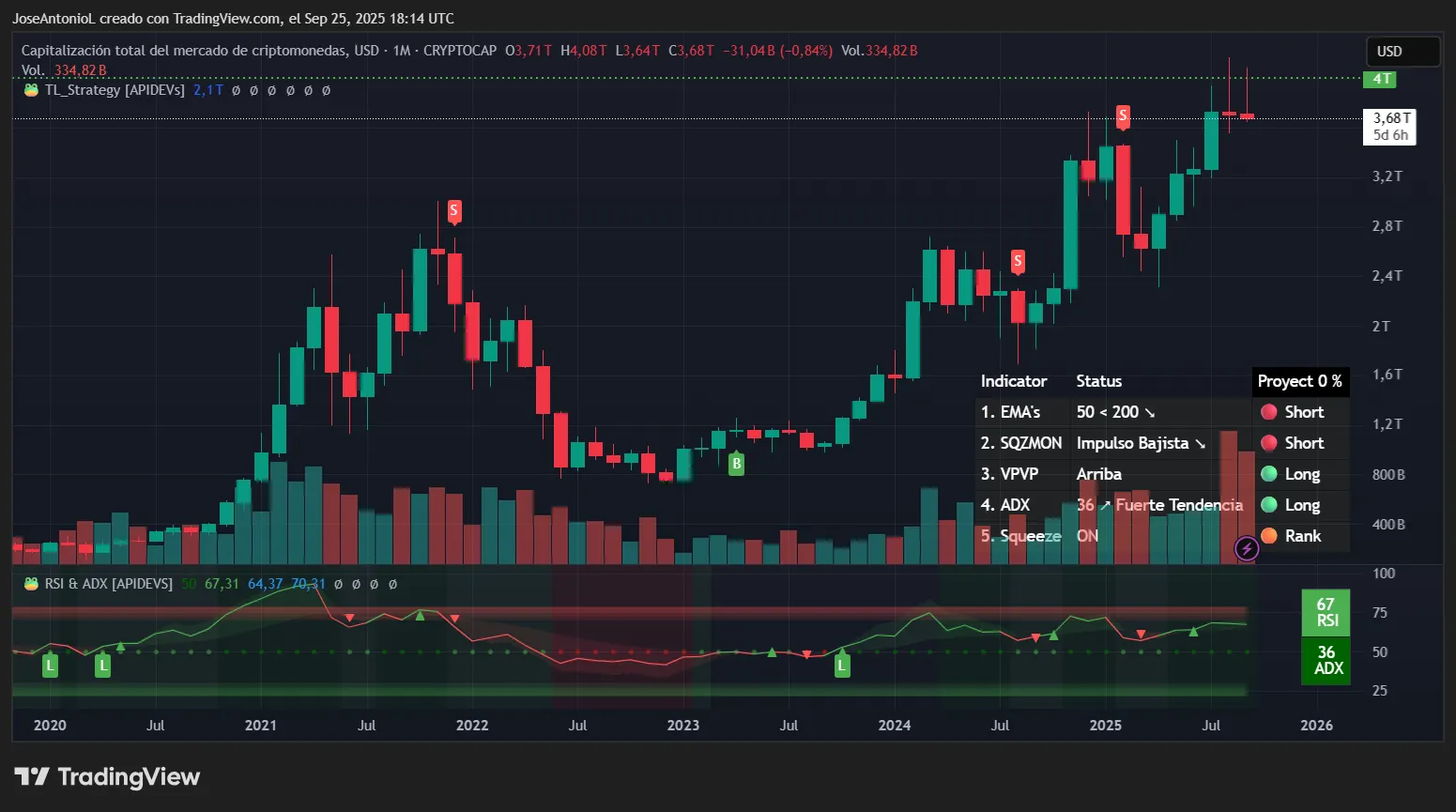
Task: Select the green B buy signal marker
Action: click(x=736, y=463)
